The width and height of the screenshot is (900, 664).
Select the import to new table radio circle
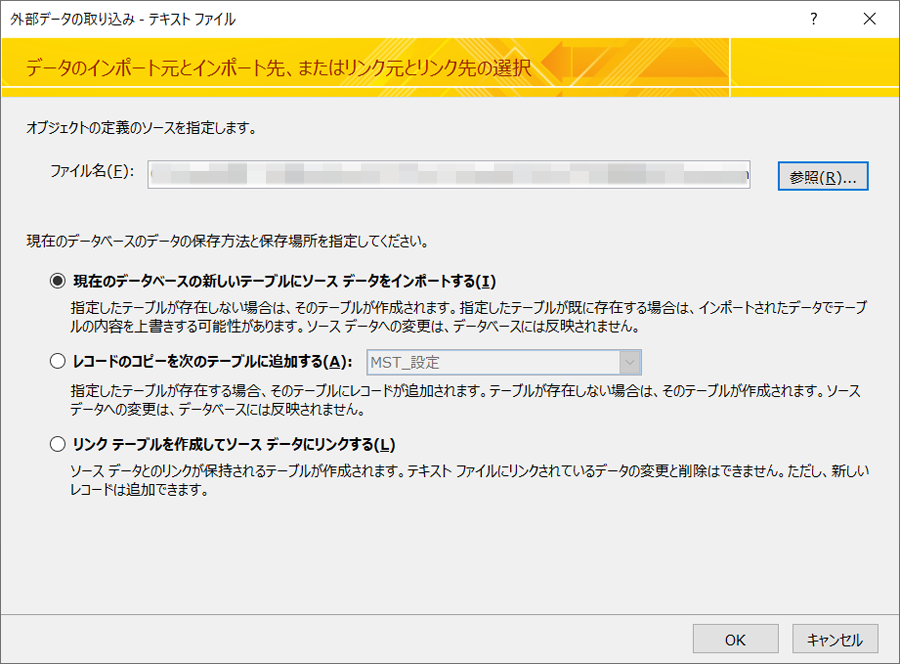57,280
